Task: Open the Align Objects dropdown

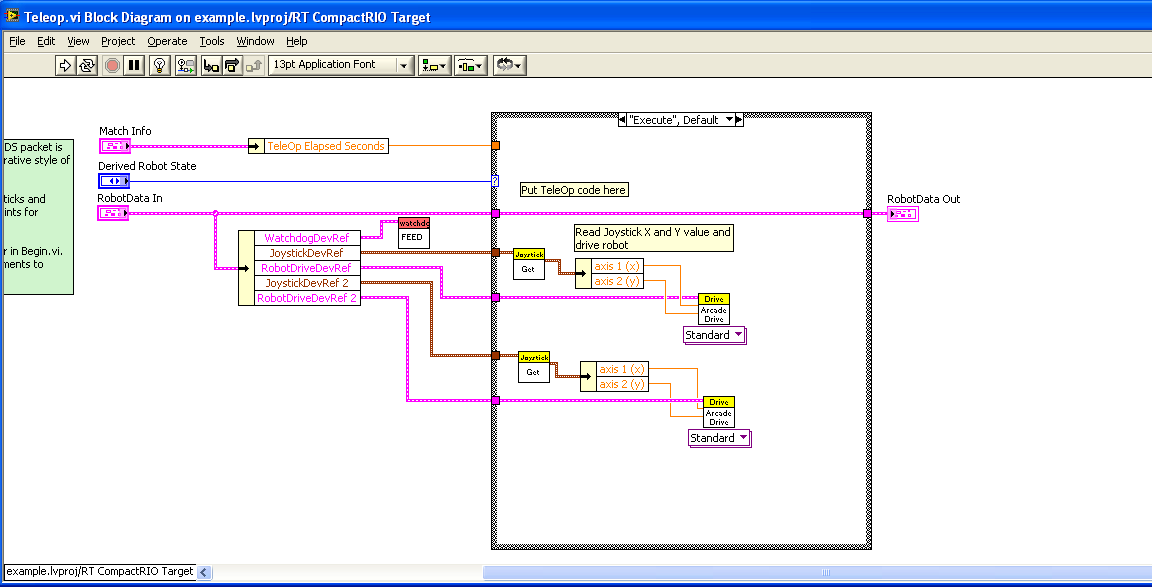Action: coord(434,65)
